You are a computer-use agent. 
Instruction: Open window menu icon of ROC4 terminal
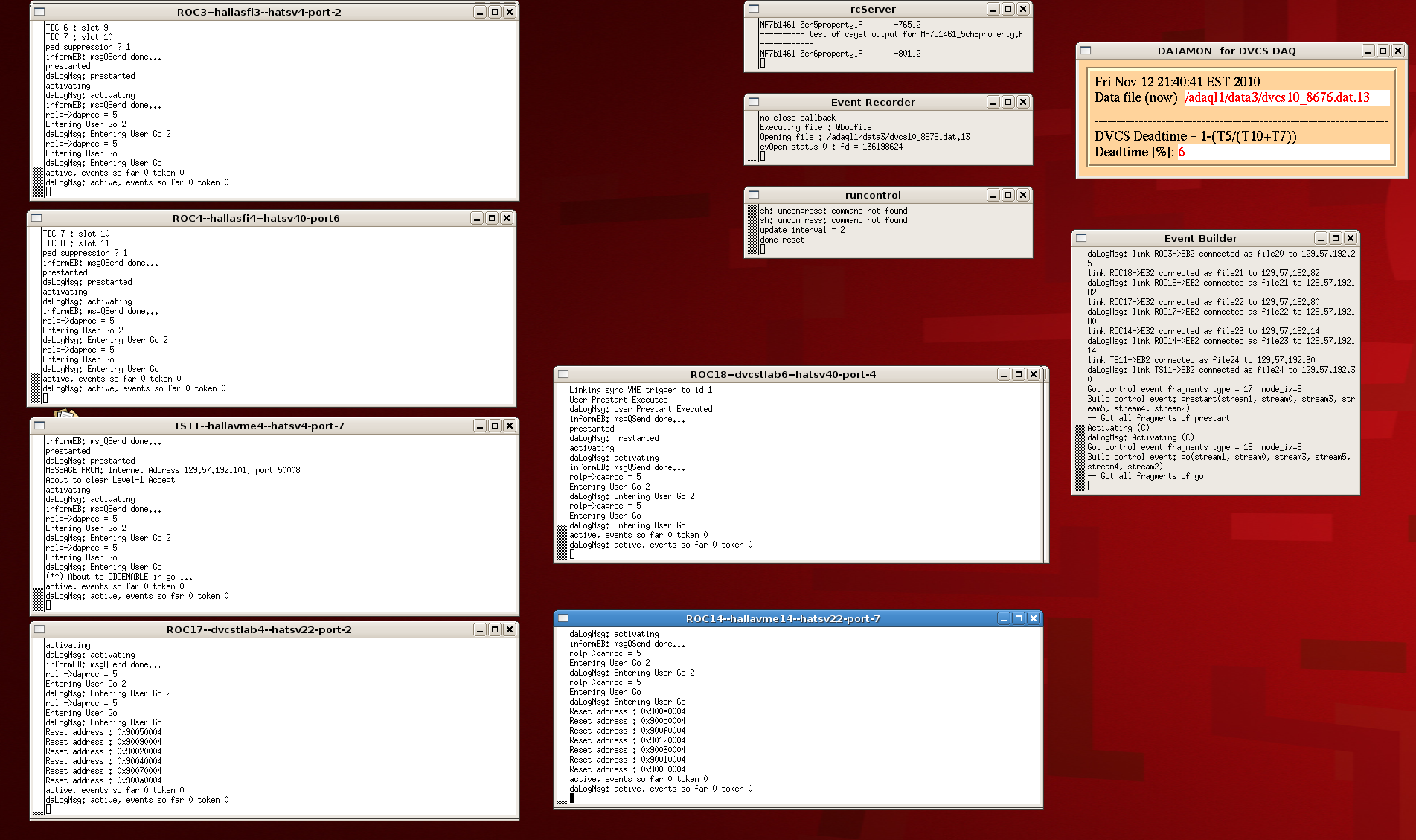(x=36, y=218)
